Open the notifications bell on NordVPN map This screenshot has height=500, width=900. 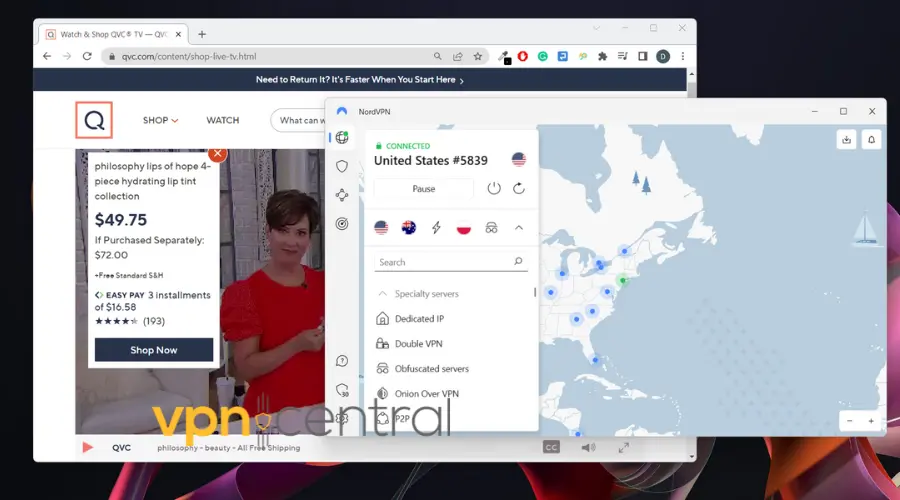click(x=871, y=139)
